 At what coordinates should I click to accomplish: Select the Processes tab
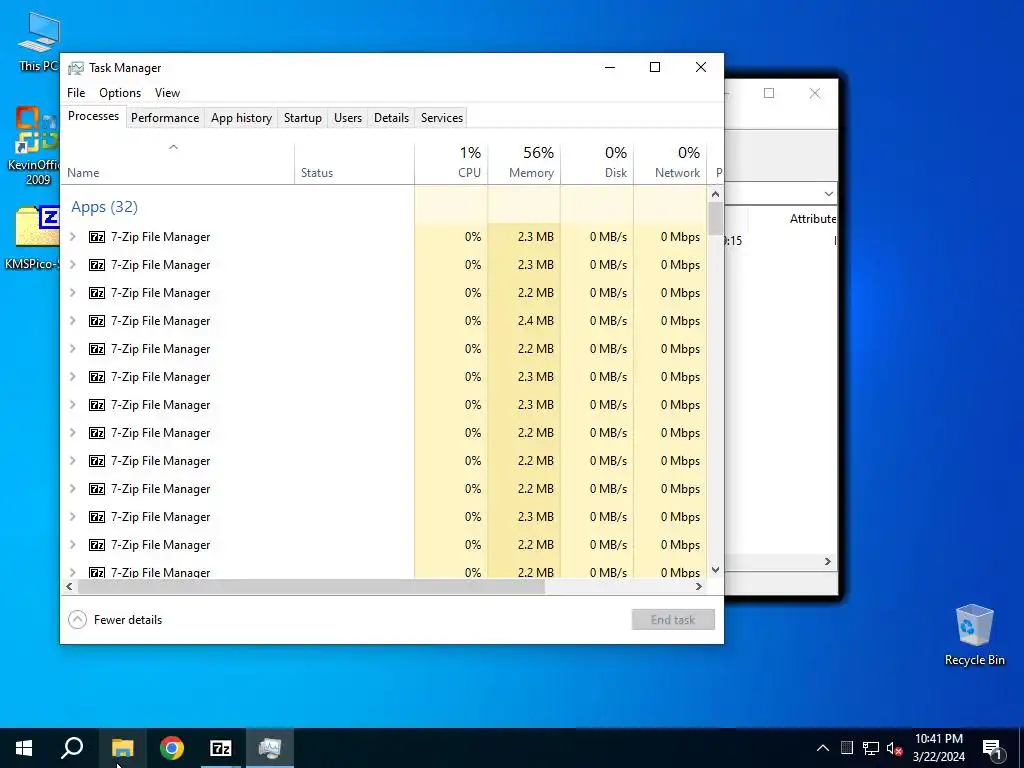93,116
